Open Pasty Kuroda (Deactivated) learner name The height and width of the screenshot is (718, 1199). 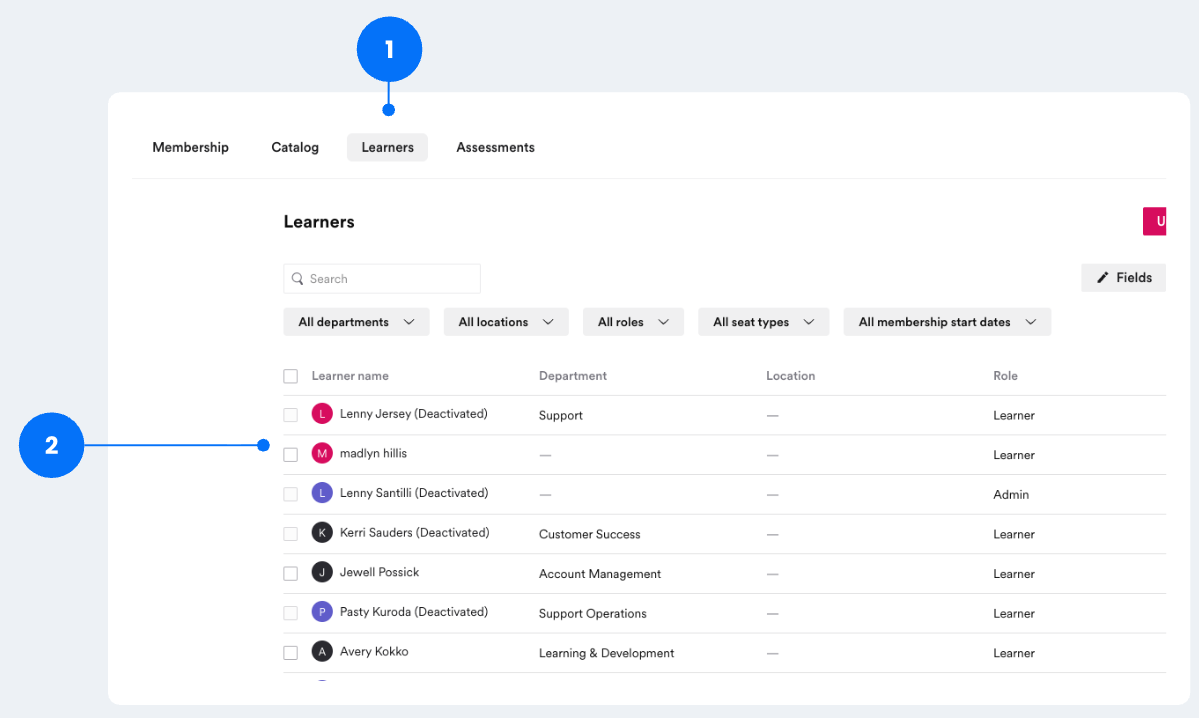pyautogui.click(x=414, y=612)
